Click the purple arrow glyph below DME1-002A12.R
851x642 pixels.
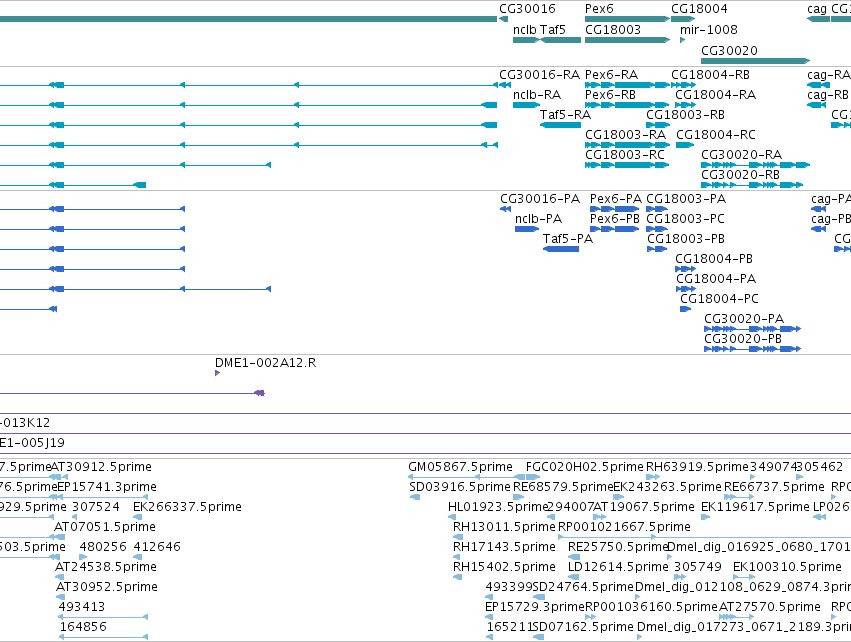click(218, 373)
